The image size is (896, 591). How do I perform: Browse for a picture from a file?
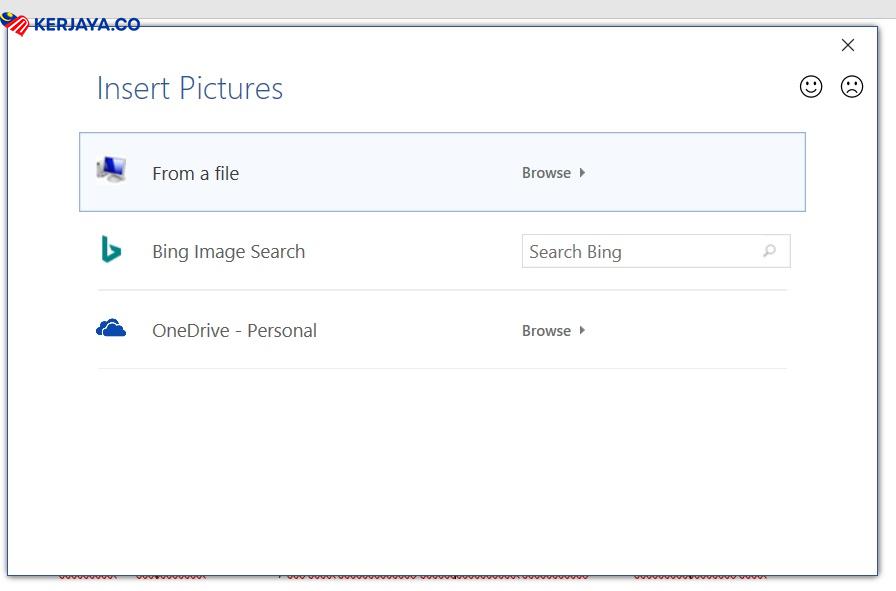point(546,173)
